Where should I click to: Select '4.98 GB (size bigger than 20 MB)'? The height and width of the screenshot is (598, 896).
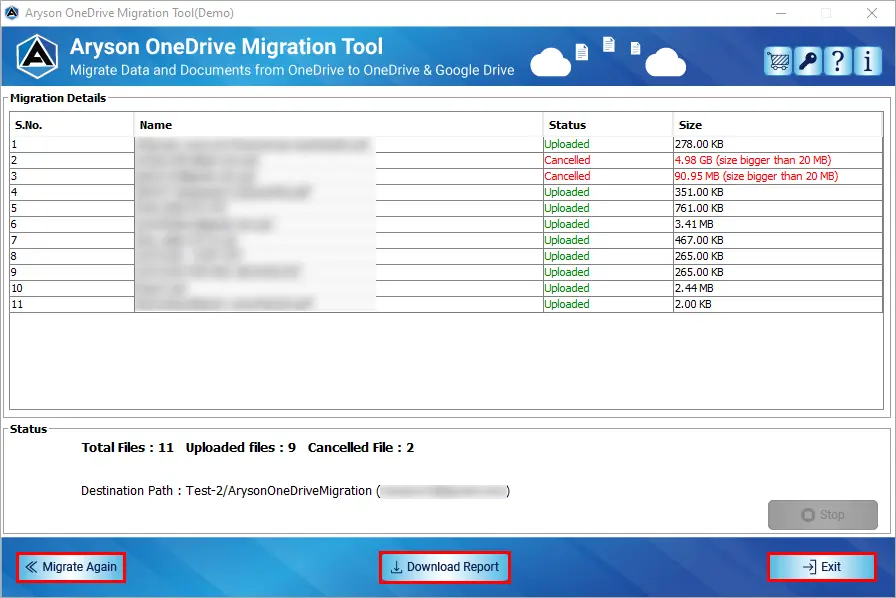(778, 160)
